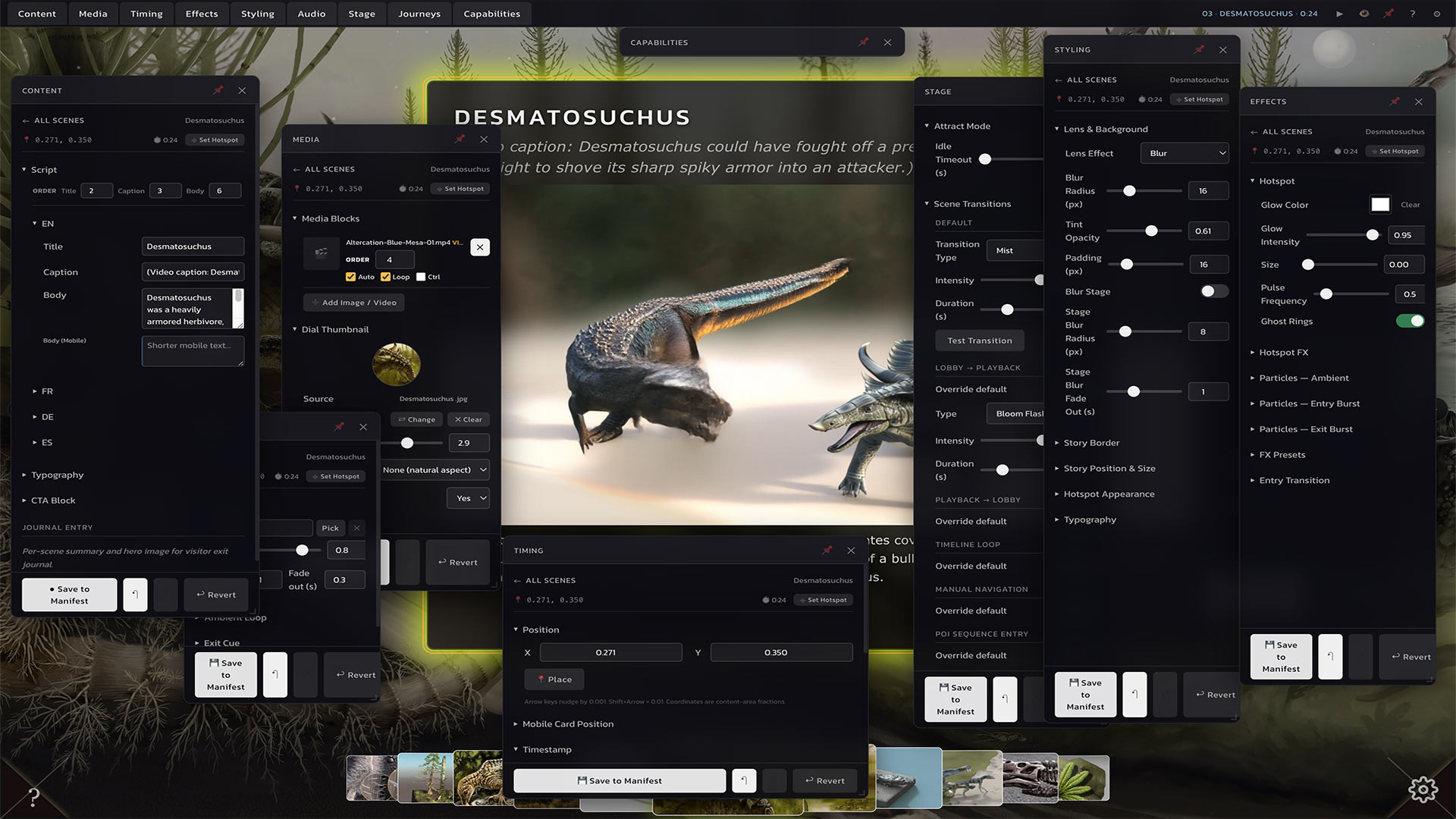Screen dimensions: 1456x819
Task: Click the large gear icon bottom right
Action: [x=1423, y=789]
